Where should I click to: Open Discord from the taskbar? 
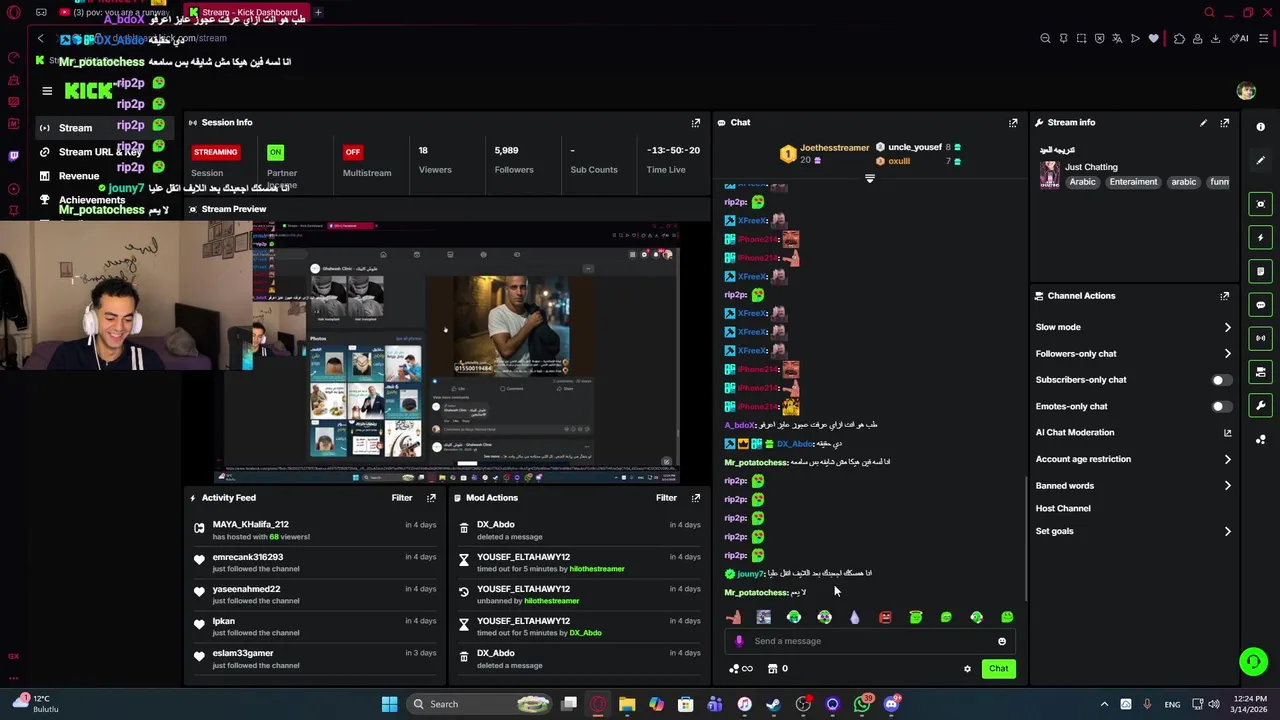[x=892, y=705]
